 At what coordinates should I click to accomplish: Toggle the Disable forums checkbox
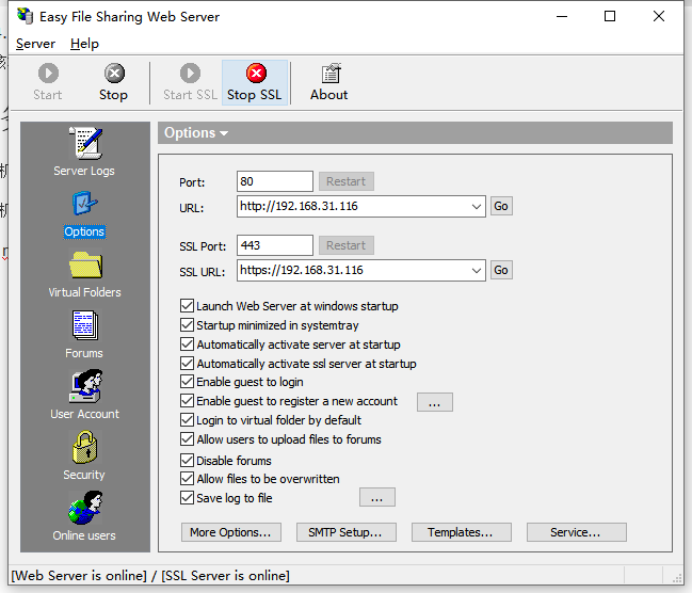(187, 460)
